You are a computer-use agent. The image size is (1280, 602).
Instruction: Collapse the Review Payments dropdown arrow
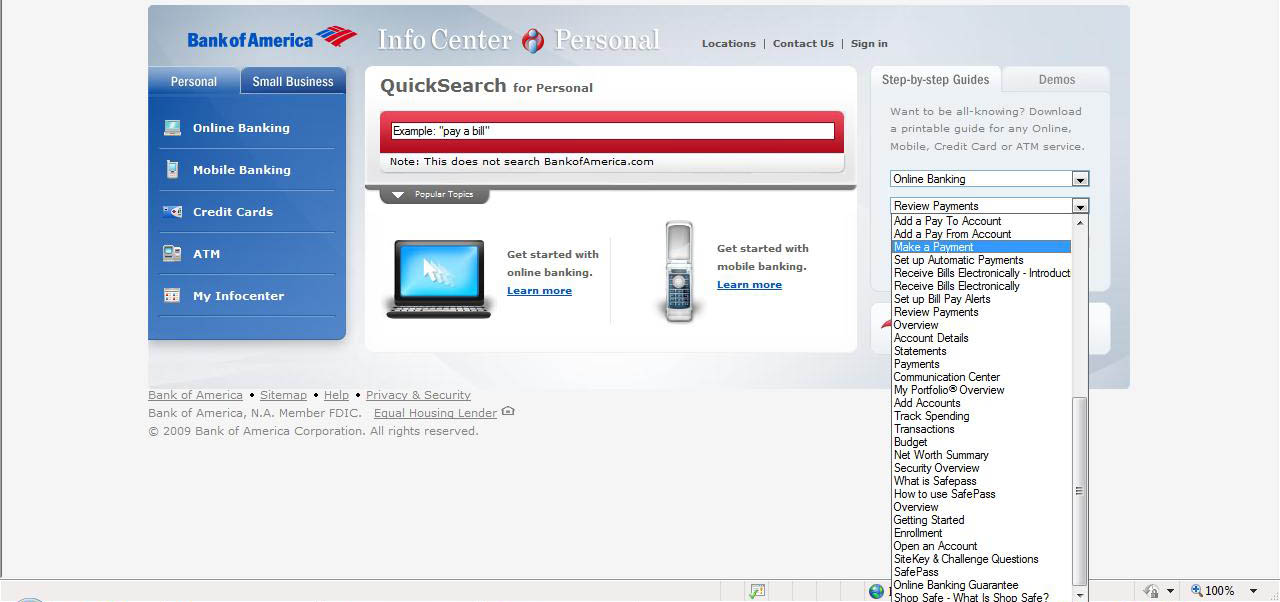(x=1080, y=206)
